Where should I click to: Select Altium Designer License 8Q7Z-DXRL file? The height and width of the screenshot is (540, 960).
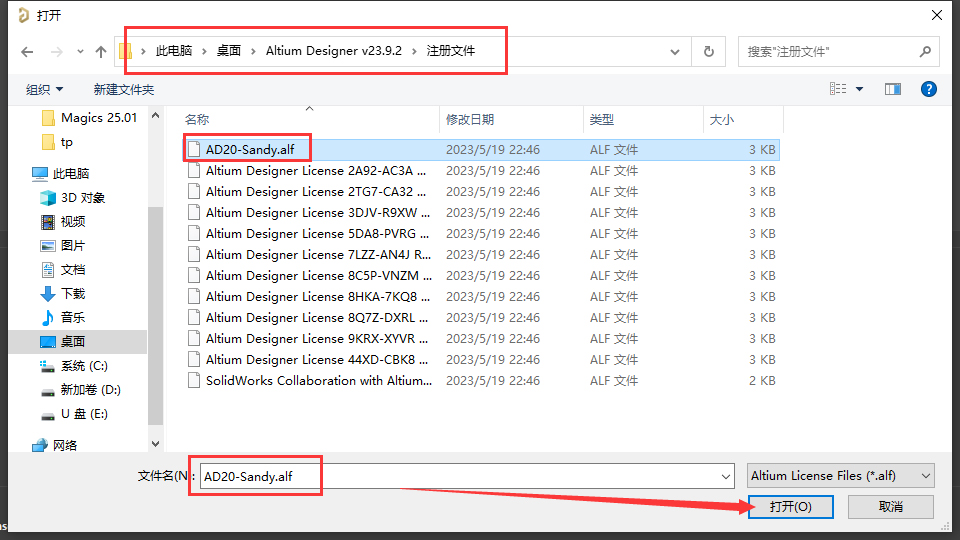[x=482, y=318]
